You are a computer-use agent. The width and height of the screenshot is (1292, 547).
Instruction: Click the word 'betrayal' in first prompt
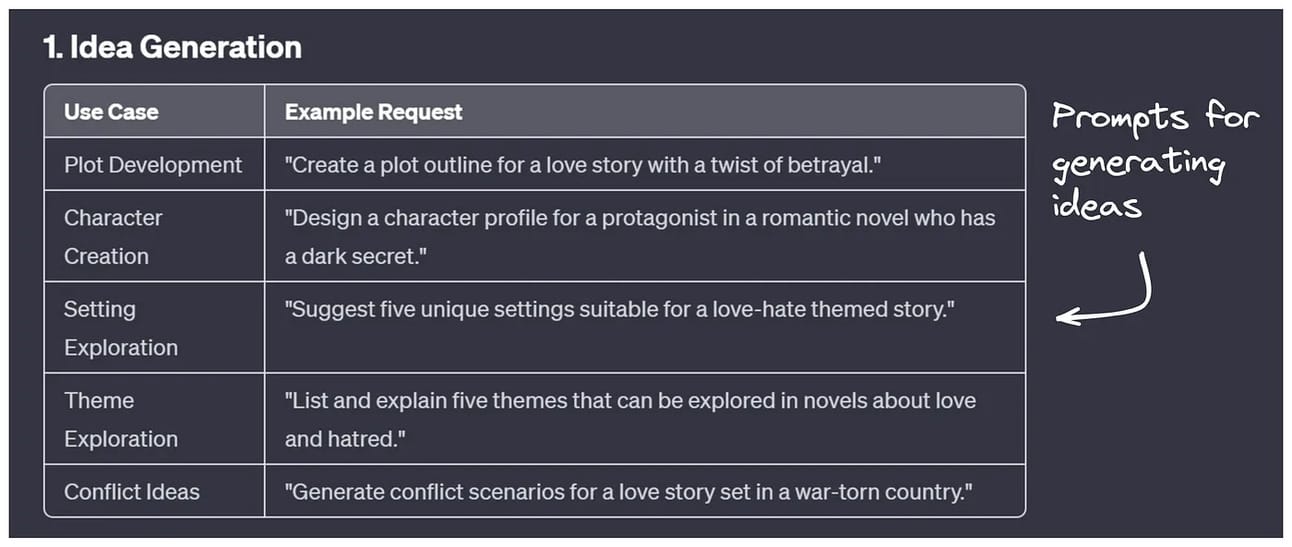pyautogui.click(x=836, y=165)
